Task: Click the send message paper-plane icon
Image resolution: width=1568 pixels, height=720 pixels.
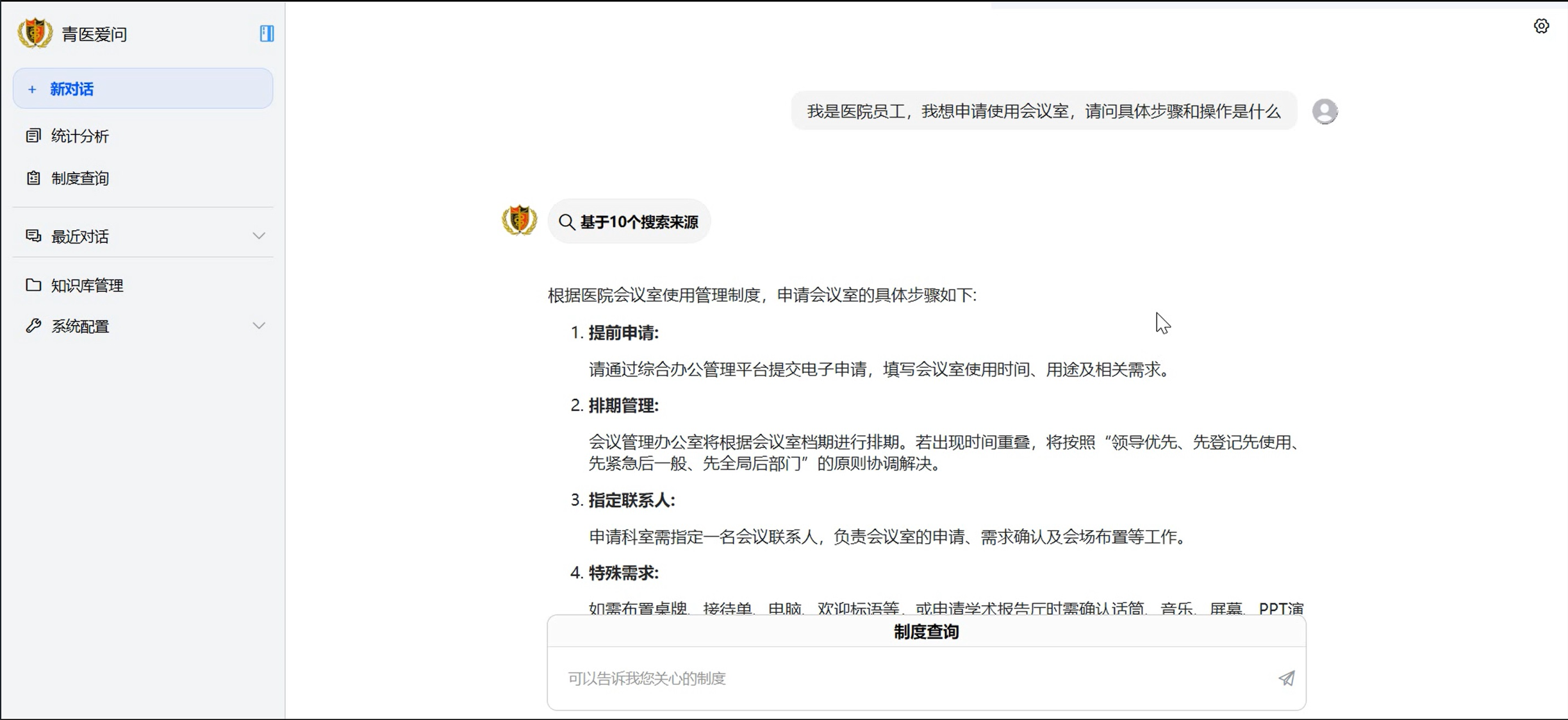Action: click(x=1286, y=678)
